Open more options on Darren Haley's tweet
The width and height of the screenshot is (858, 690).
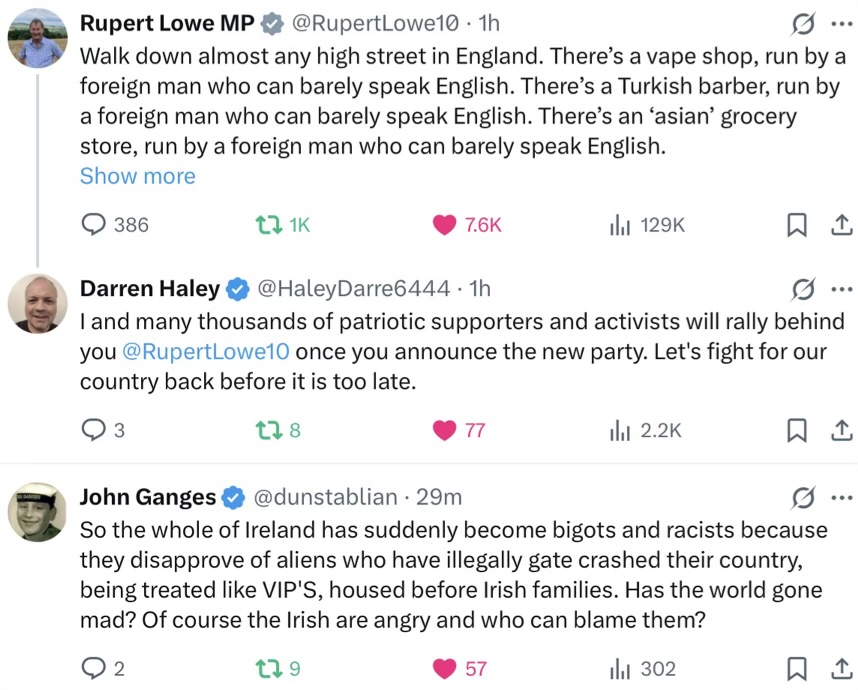point(842,289)
